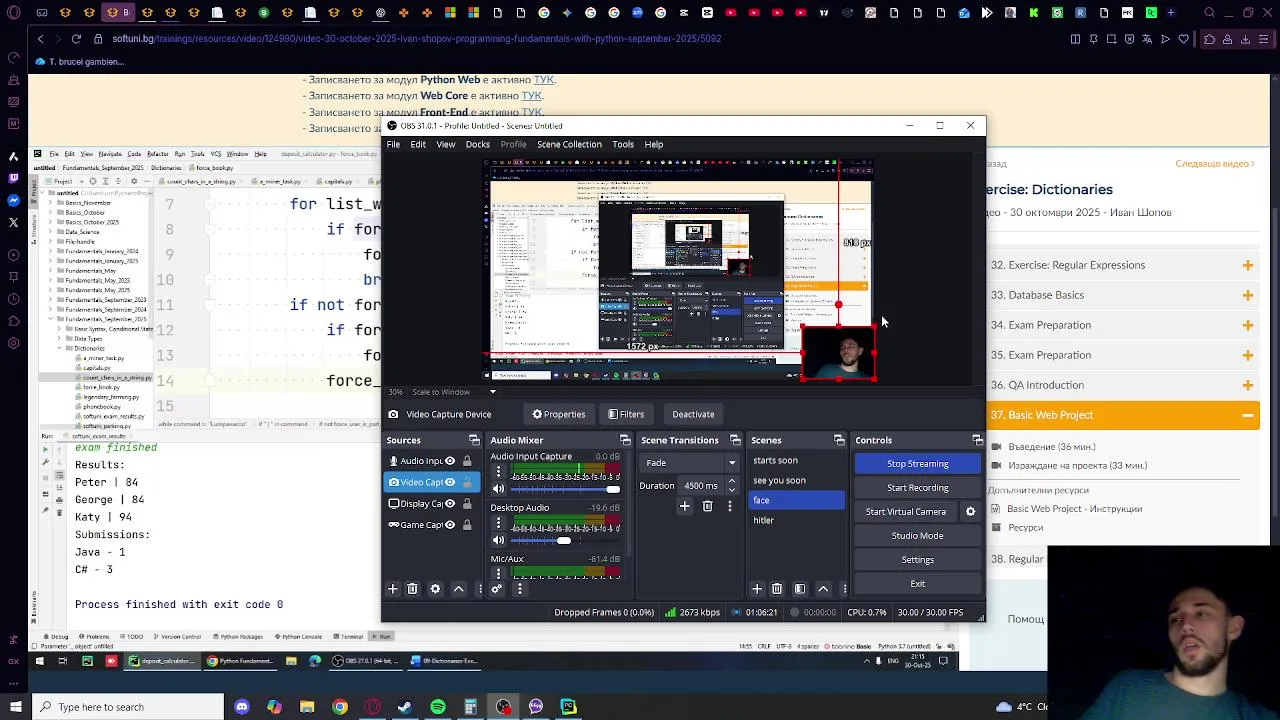The image size is (1280, 720).
Task: Open Discord from Windows taskbar
Action: (x=241, y=707)
